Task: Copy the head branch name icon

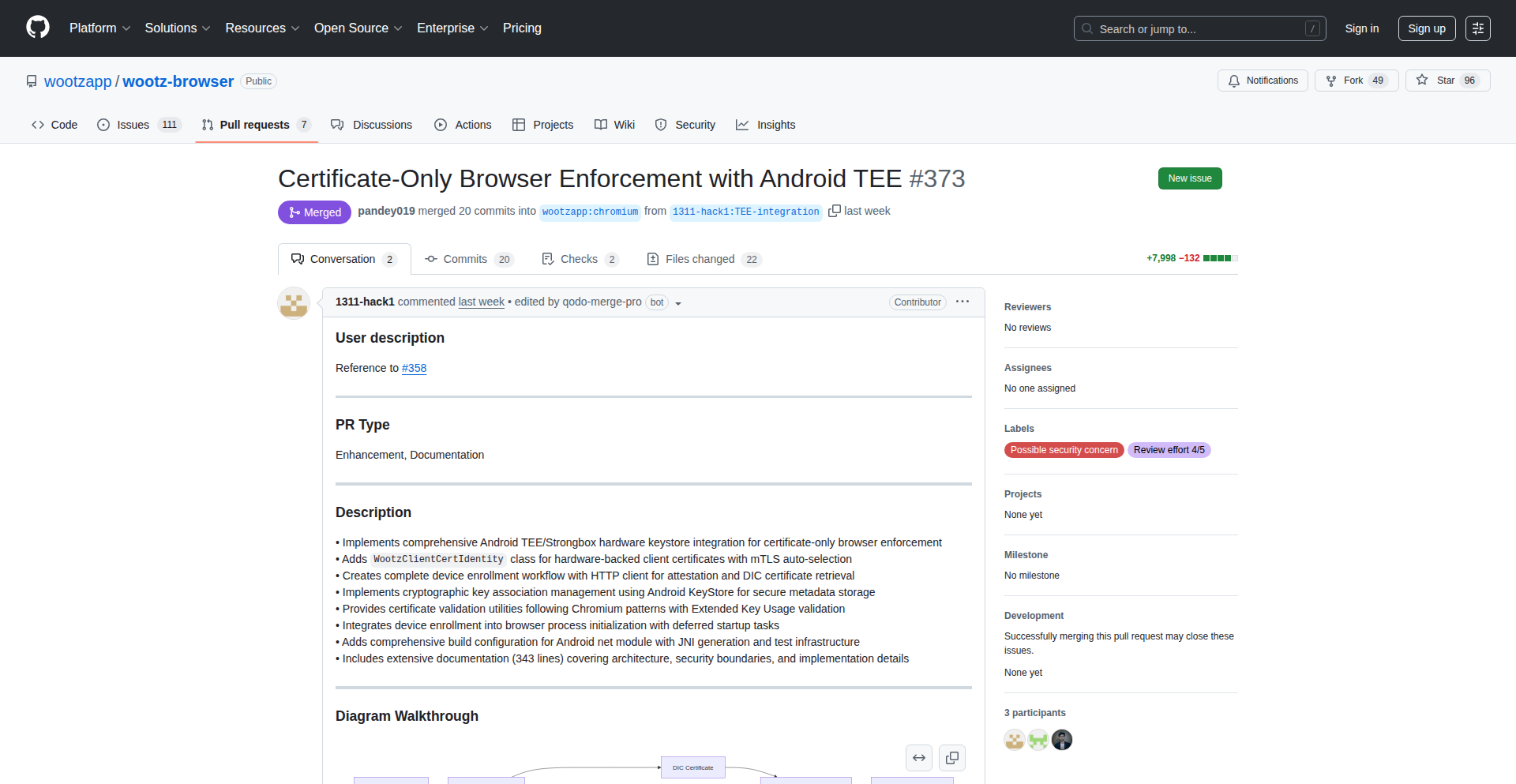Action: click(x=834, y=211)
